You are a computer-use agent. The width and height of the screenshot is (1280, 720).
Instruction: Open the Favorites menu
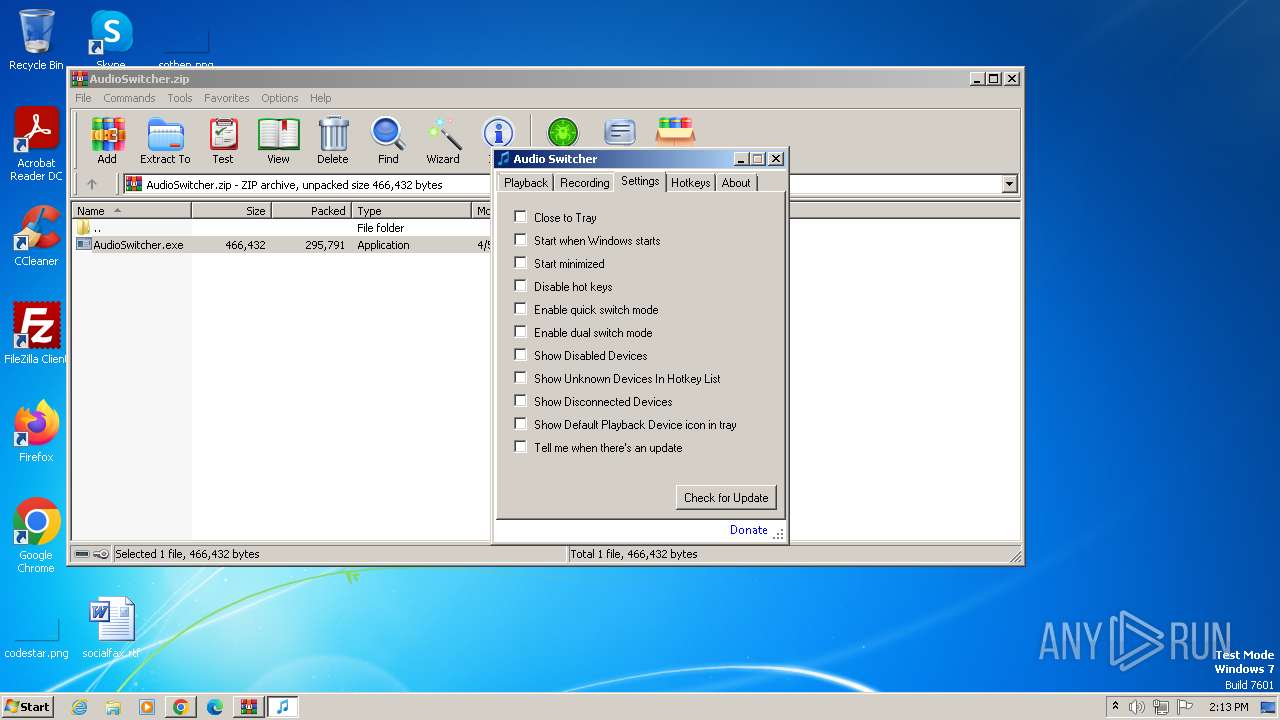pos(227,98)
